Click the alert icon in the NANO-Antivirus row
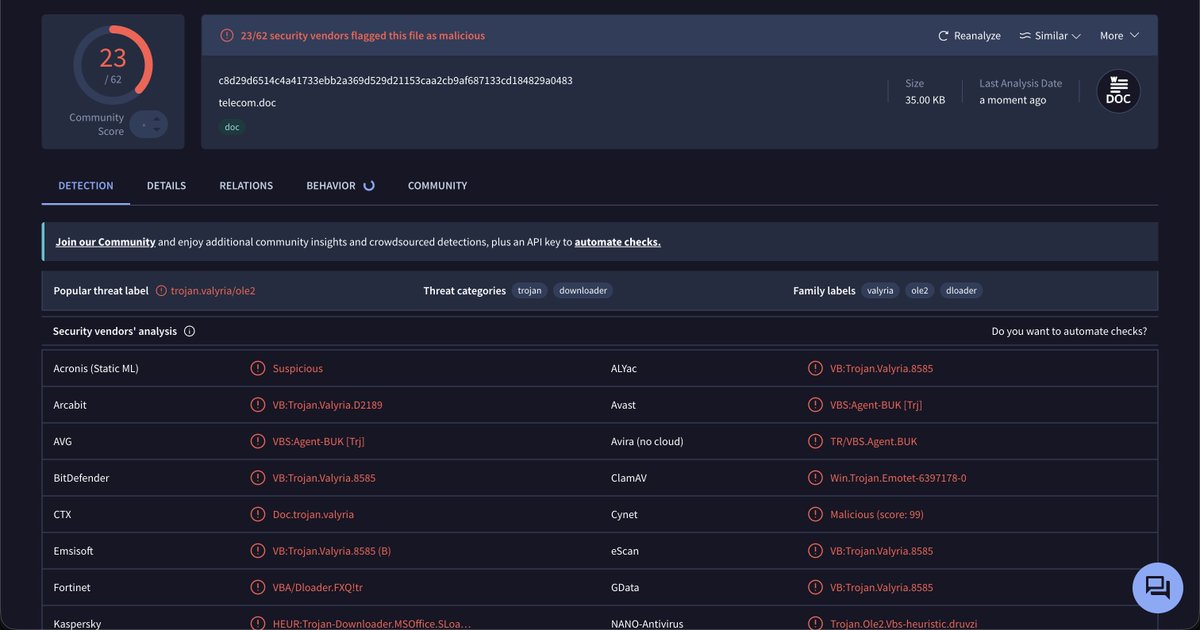 coord(815,623)
